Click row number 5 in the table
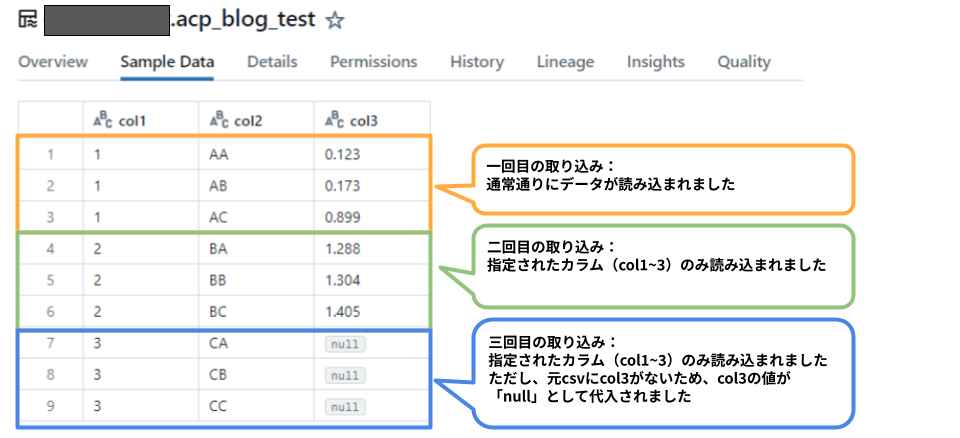The width and height of the screenshot is (960, 438). click(51, 281)
